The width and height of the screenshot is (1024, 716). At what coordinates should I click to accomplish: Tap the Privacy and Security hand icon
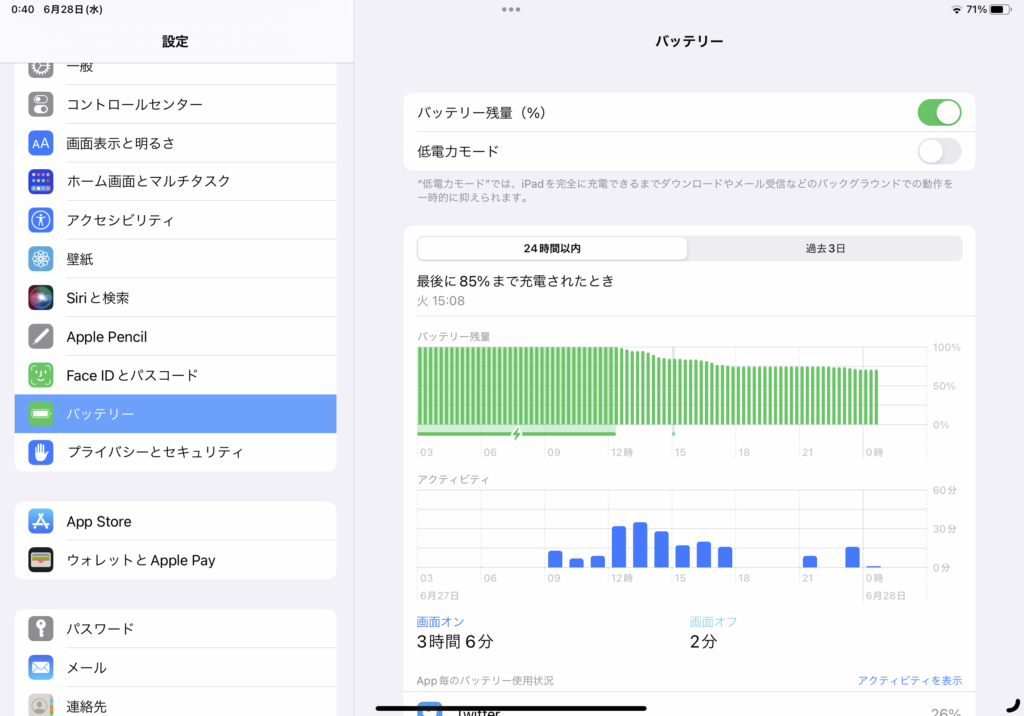(40, 452)
